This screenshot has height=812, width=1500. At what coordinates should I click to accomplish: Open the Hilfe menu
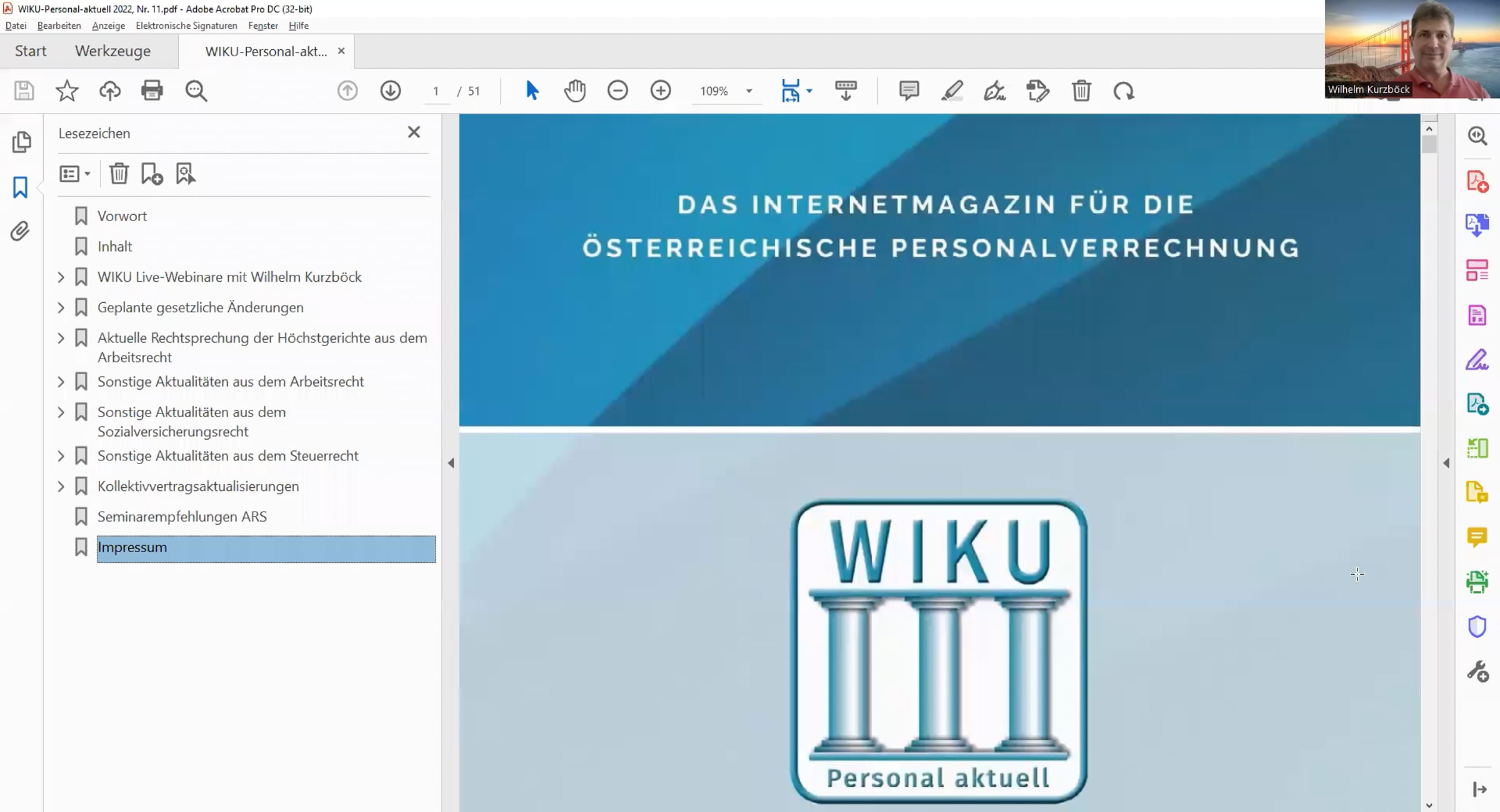[299, 26]
